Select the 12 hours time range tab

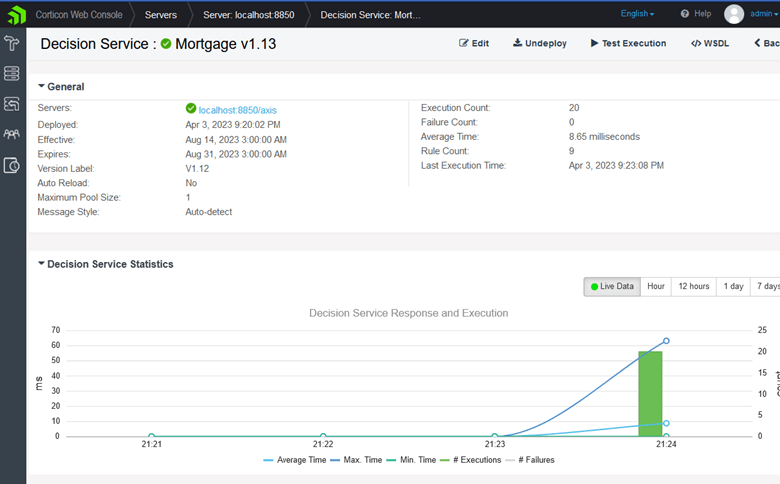[x=693, y=287]
